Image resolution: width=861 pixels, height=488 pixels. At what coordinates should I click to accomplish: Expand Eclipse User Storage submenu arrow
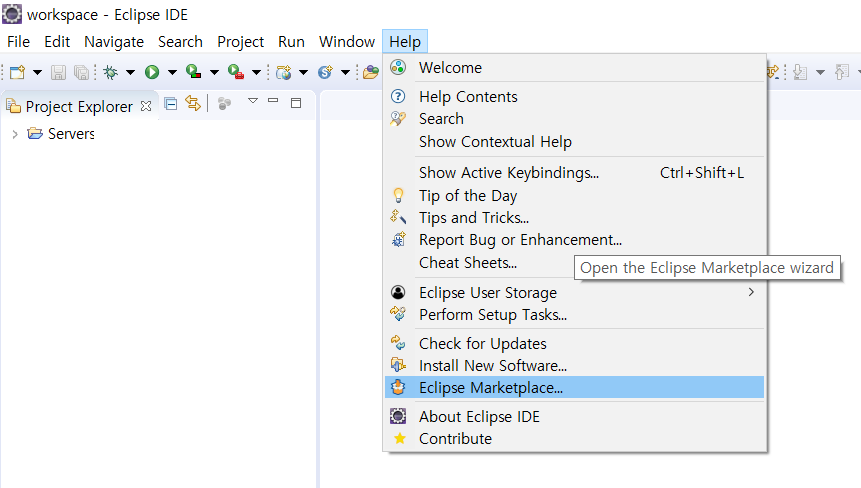(x=751, y=292)
